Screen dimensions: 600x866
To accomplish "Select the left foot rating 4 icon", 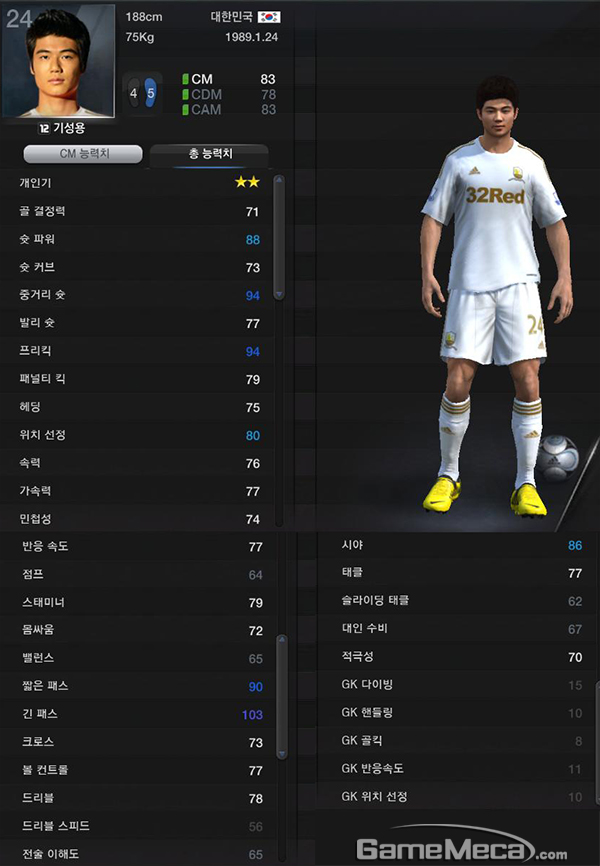I will tap(134, 93).
